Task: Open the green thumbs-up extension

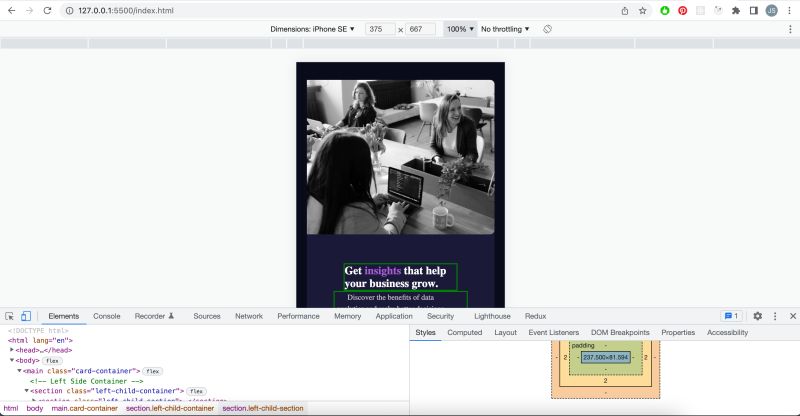Action: pyautogui.click(x=664, y=10)
